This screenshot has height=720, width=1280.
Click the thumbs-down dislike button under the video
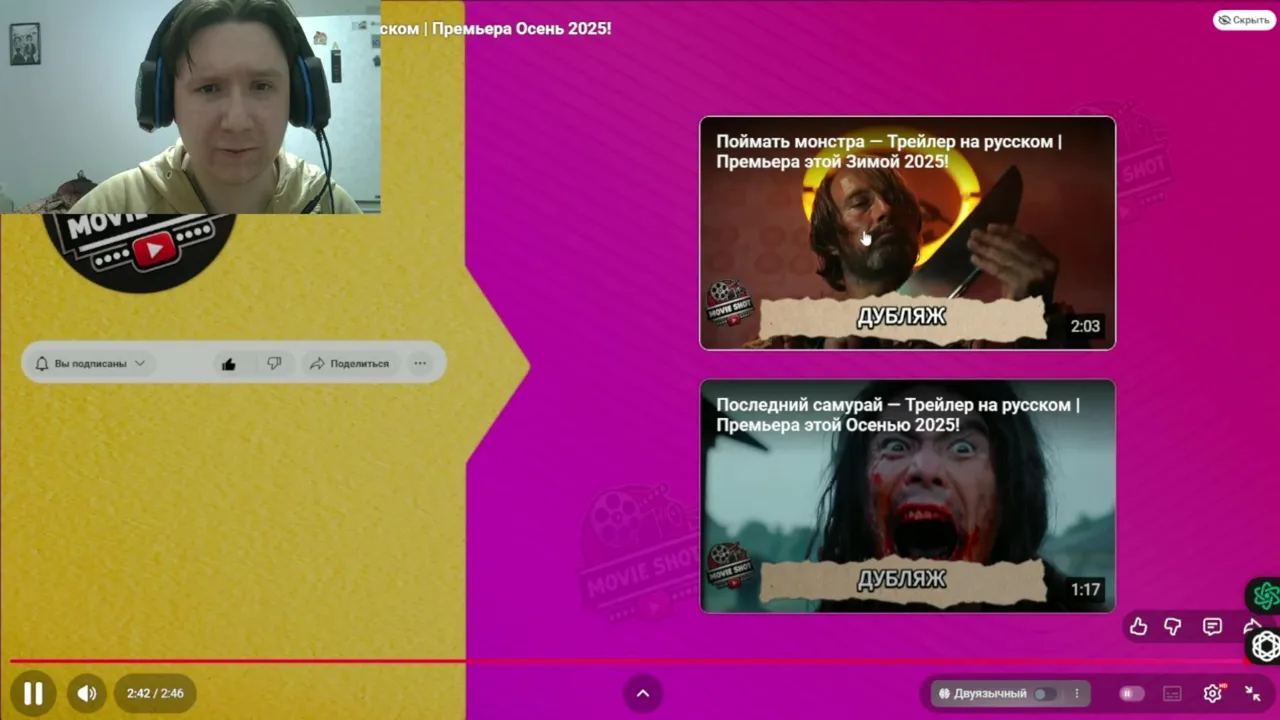[x=274, y=363]
